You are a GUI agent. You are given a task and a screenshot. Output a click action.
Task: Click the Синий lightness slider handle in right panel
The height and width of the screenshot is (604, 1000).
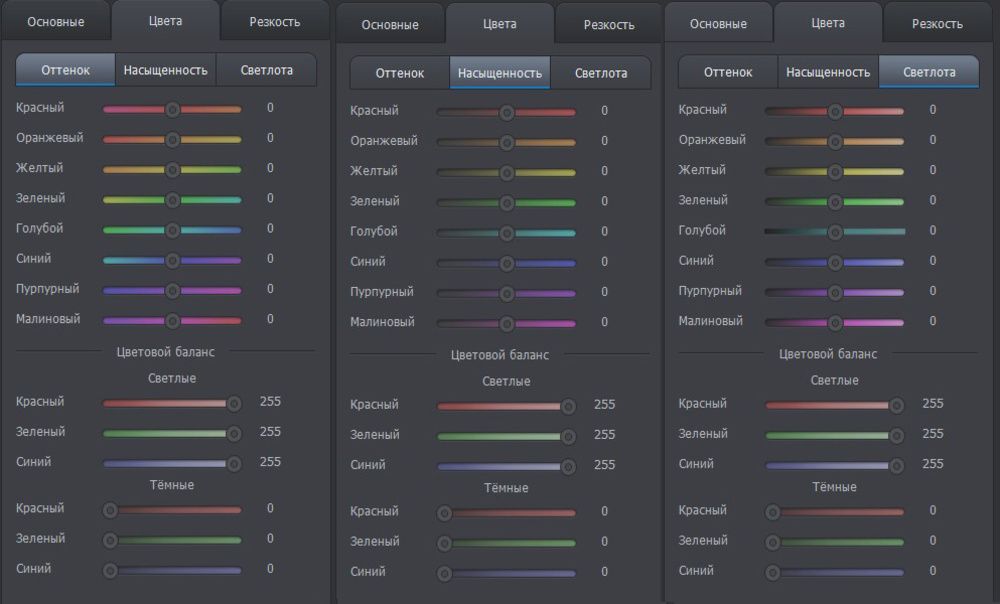834,262
